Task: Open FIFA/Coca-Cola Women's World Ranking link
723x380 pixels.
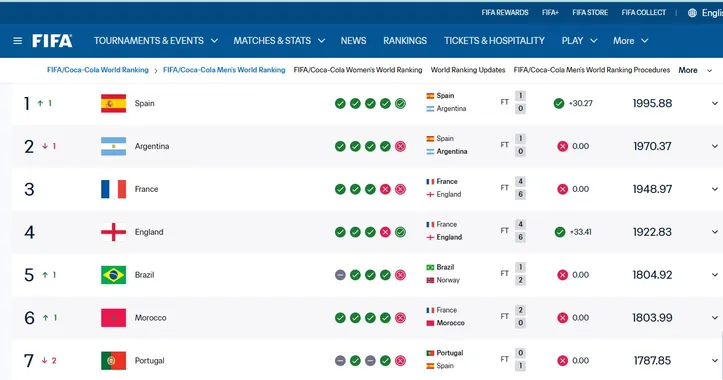Action: [358, 70]
